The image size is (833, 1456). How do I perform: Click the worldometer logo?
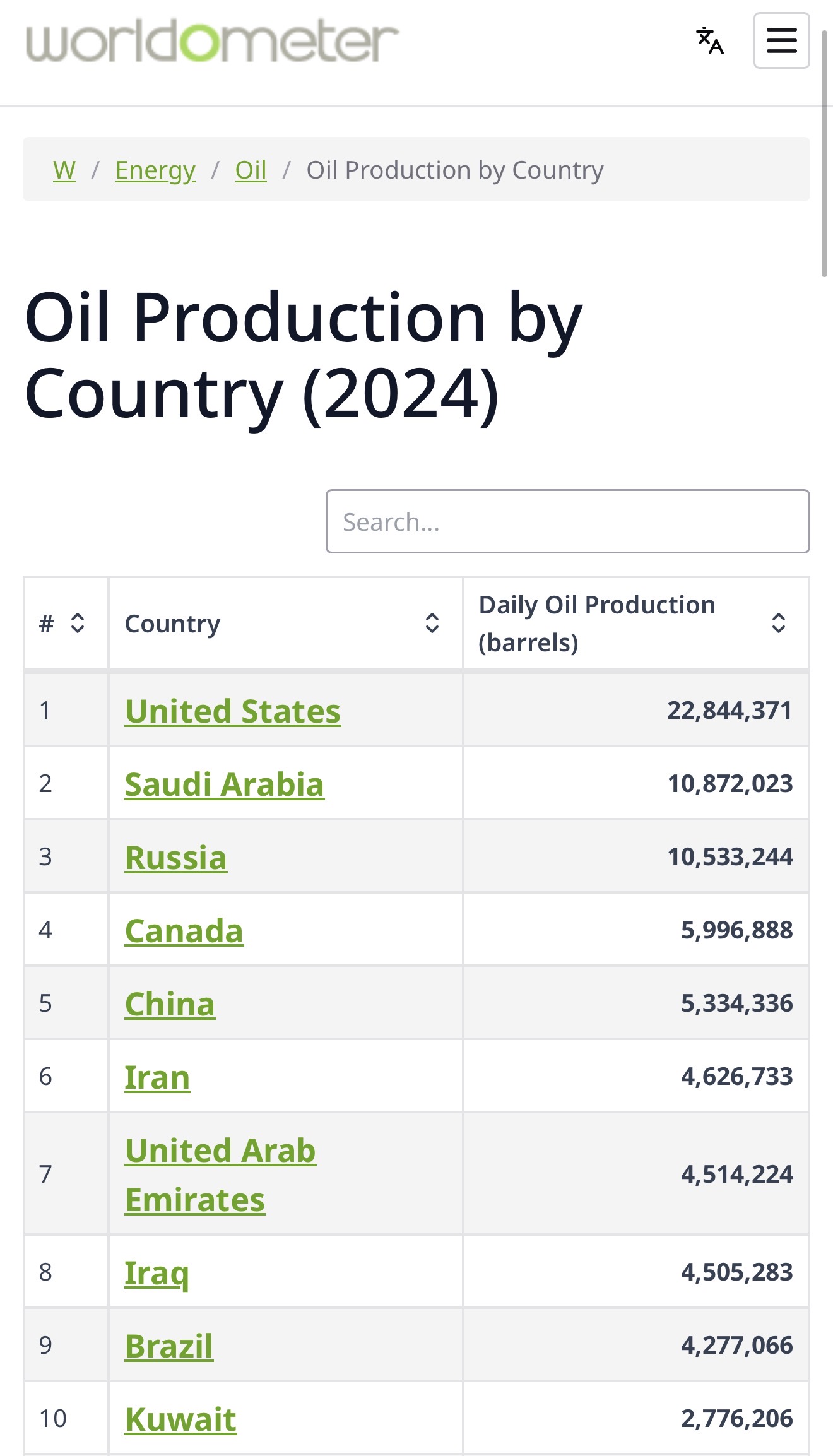[212, 42]
